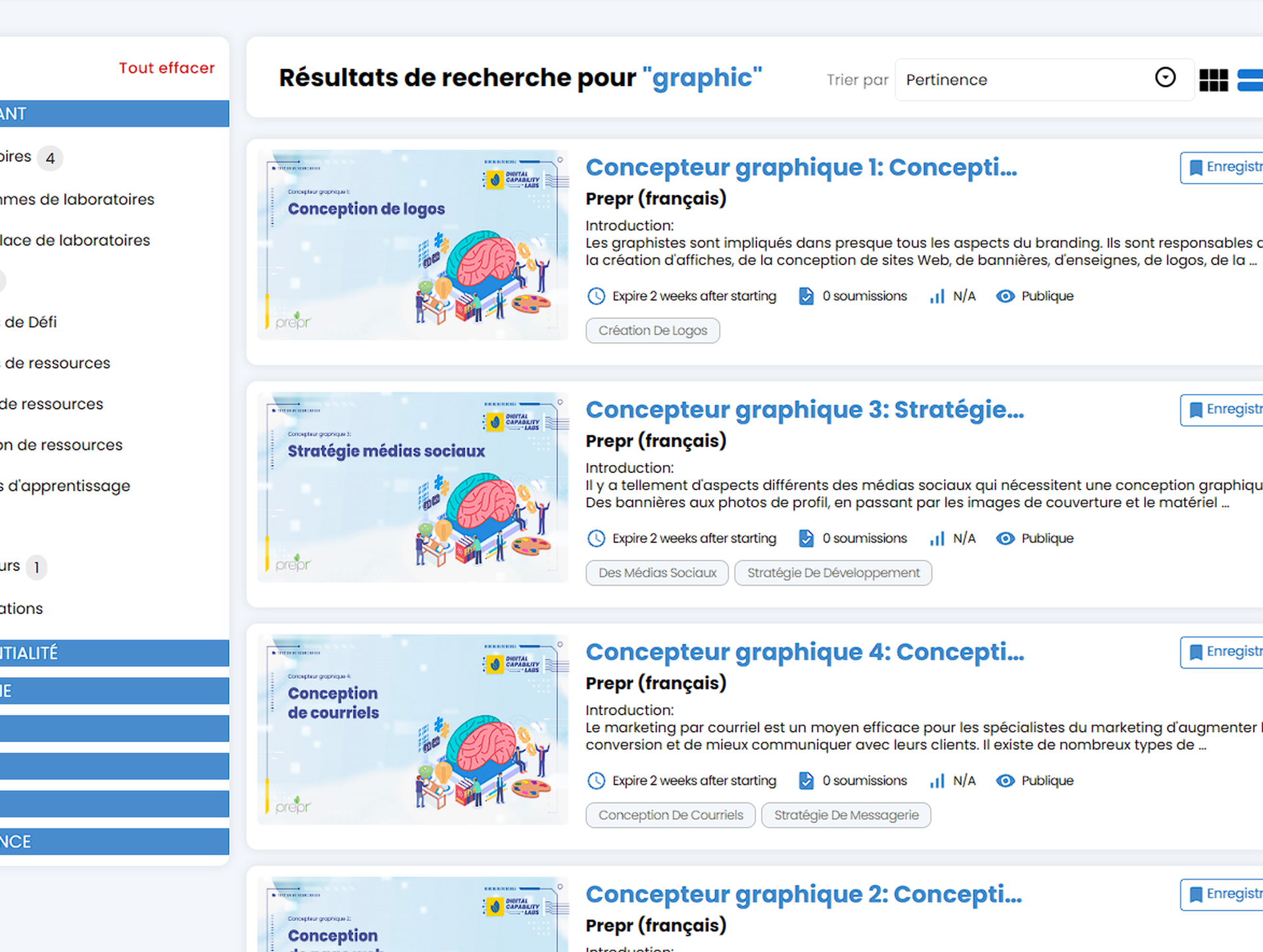The image size is (1263, 952).
Task: Select the filter ending 'on de ressources'
Action: pos(61,445)
